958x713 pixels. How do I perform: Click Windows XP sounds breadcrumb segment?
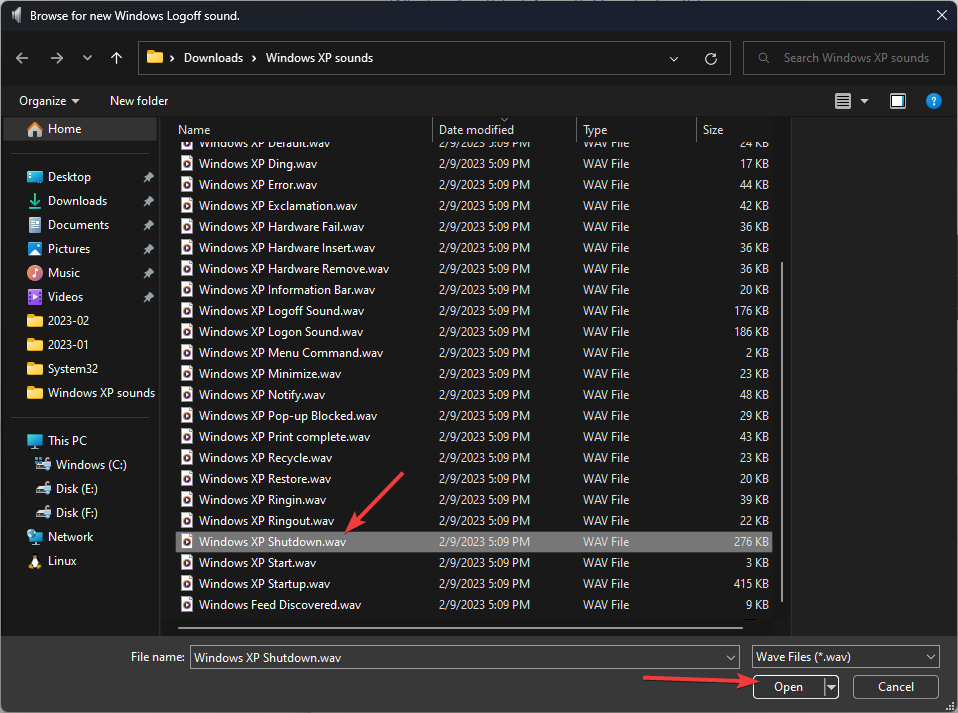[x=319, y=58]
